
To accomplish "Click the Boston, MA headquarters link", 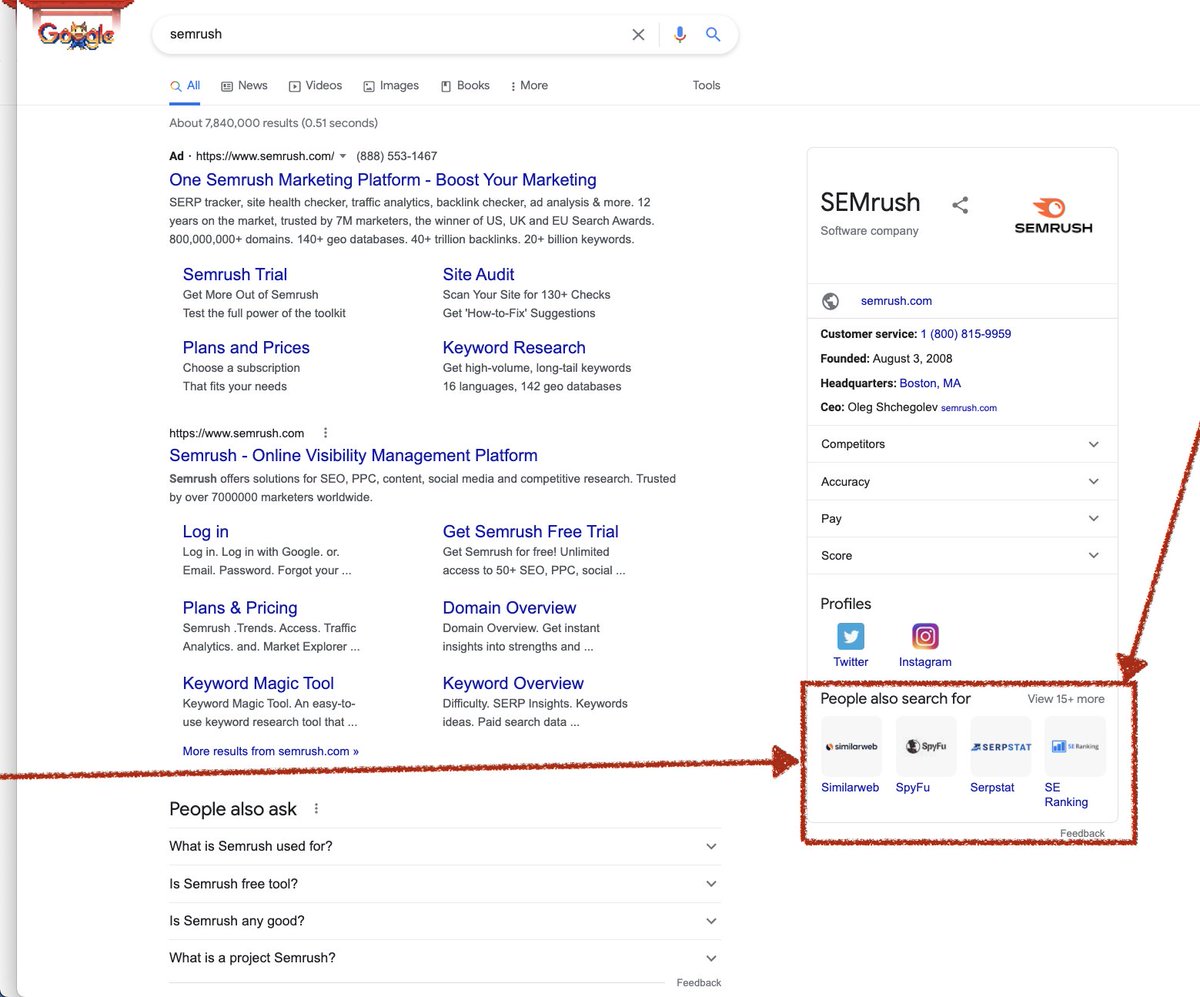I will point(930,383).
